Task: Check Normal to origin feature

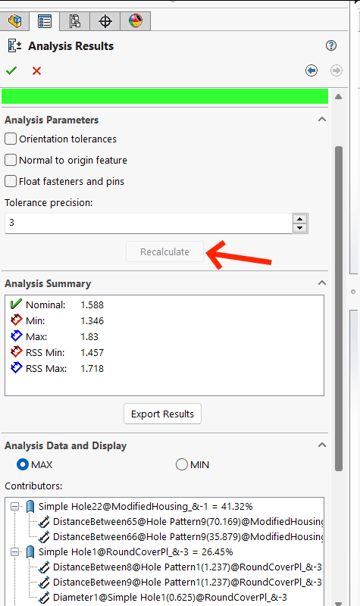Action: coord(11,160)
